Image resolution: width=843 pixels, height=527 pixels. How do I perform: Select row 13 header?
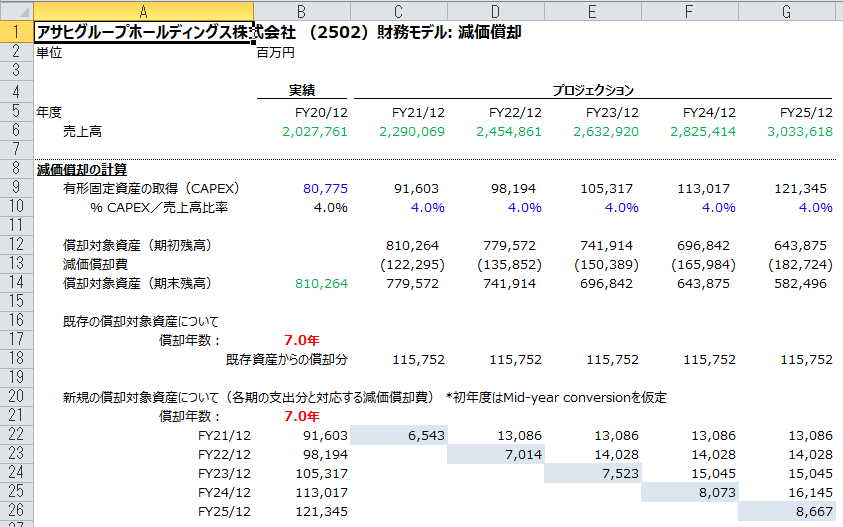17,263
